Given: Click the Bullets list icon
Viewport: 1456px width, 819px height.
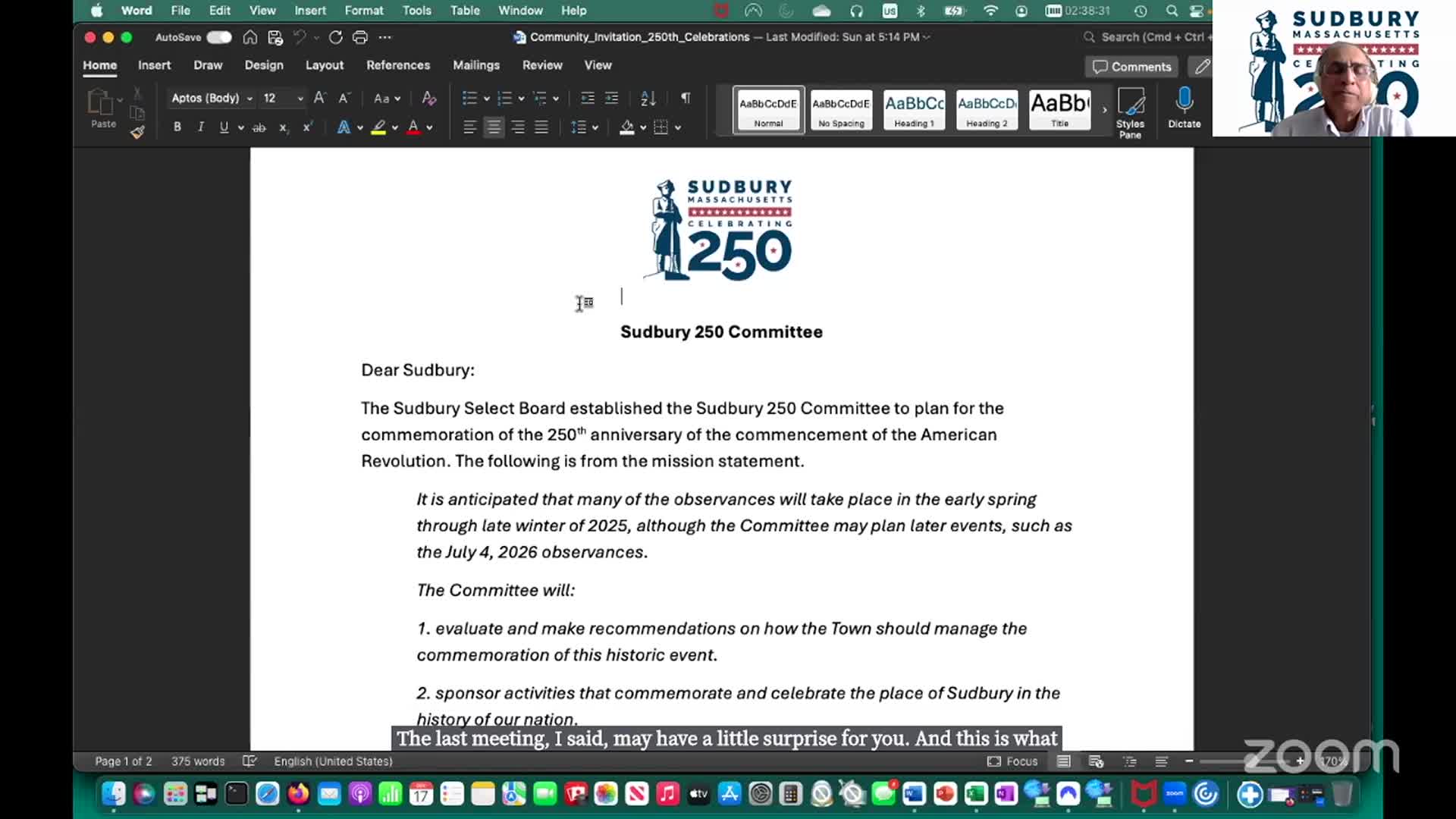Looking at the screenshot, I should click(x=469, y=99).
